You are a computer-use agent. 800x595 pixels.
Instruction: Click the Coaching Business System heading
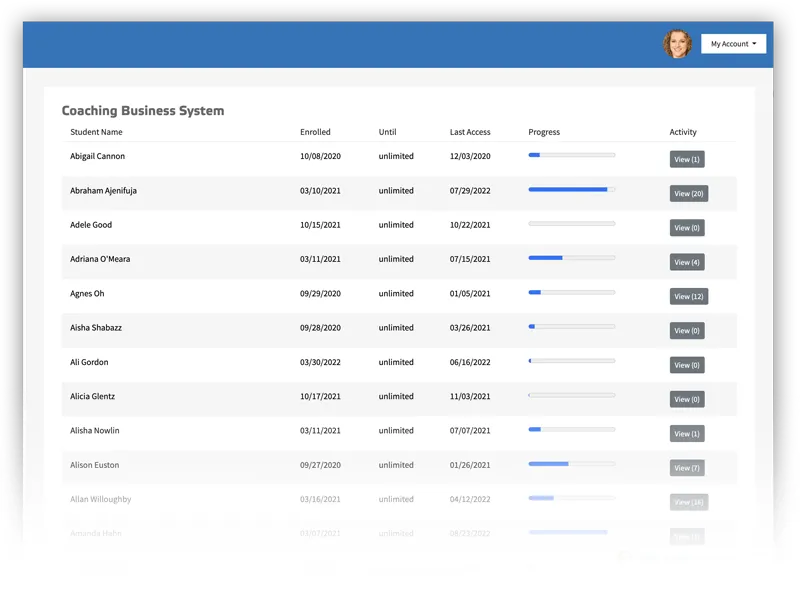[143, 111]
